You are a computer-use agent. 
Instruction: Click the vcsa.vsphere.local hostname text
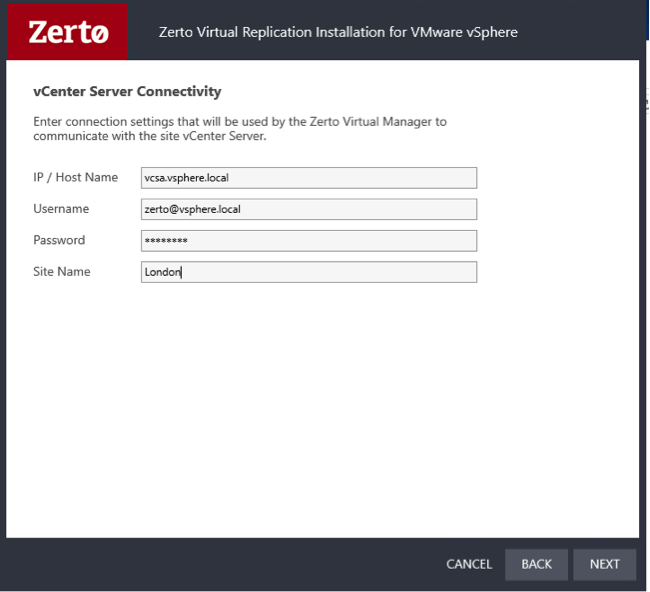pyautogui.click(x=188, y=178)
